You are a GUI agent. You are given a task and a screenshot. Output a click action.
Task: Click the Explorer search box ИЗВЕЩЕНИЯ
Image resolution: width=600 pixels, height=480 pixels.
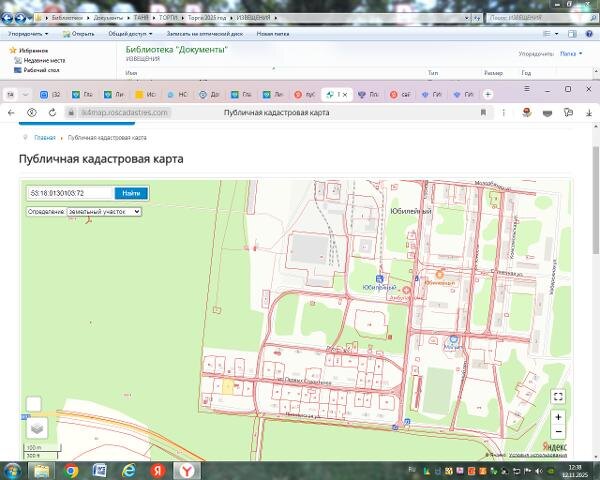[x=541, y=18]
